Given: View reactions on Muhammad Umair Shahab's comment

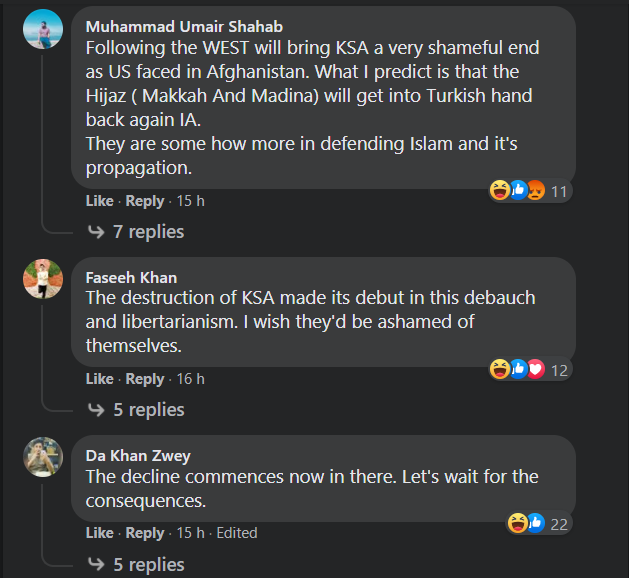Looking at the screenshot, I should pos(529,190).
